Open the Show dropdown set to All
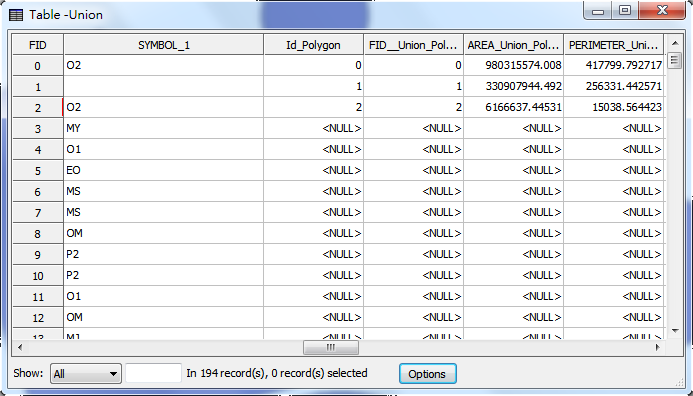Image resolution: width=693 pixels, height=396 pixels. [x=86, y=374]
